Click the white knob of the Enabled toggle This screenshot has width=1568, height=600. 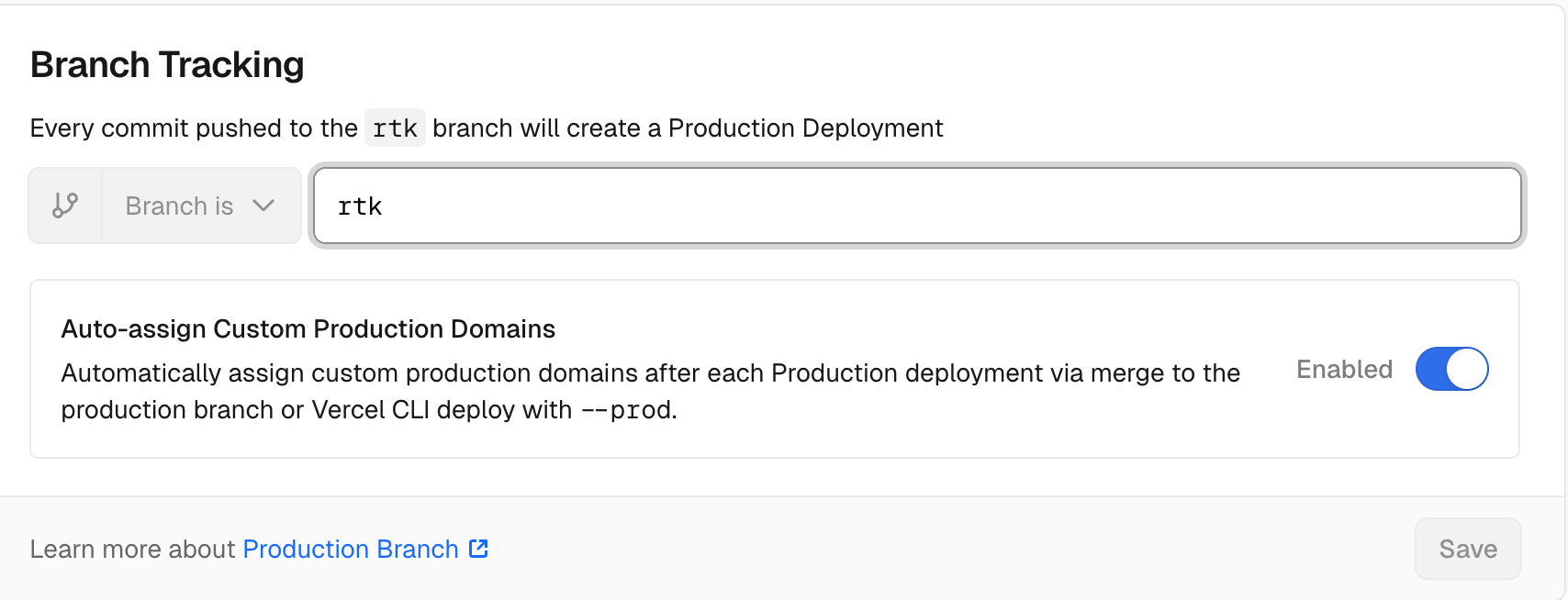(1466, 369)
